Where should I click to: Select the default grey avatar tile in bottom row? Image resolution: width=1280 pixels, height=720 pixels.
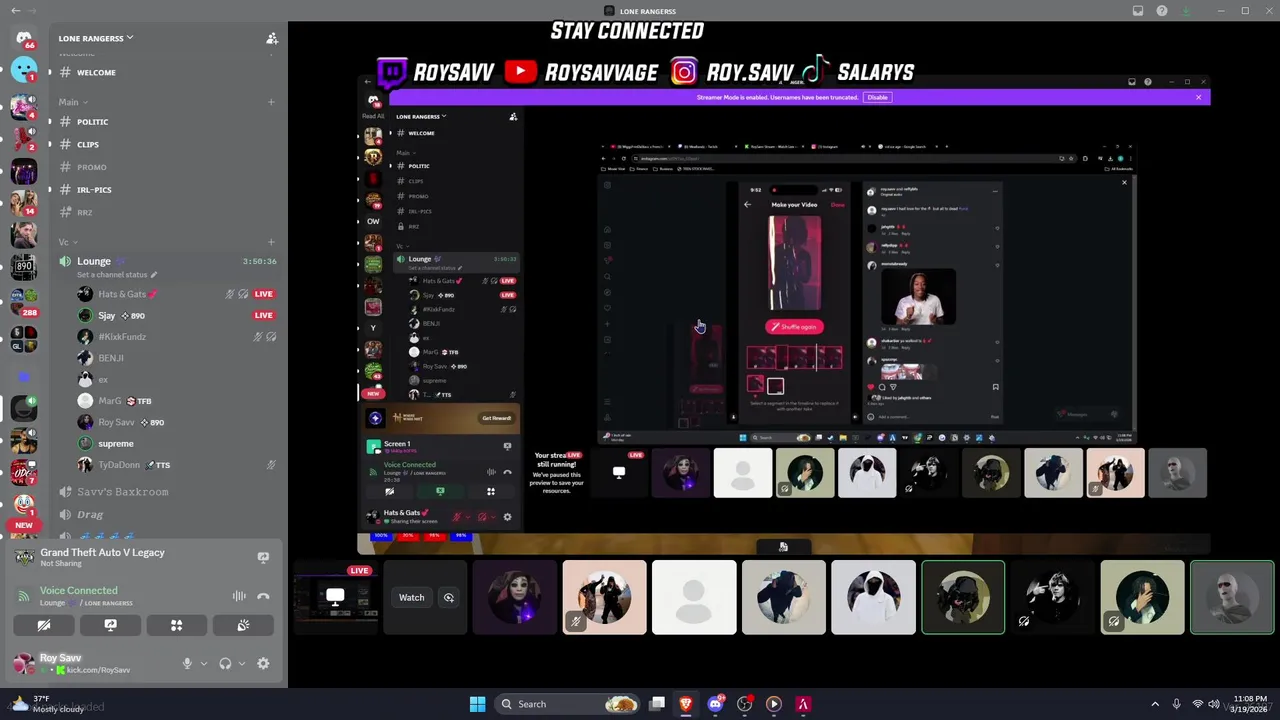coord(694,598)
